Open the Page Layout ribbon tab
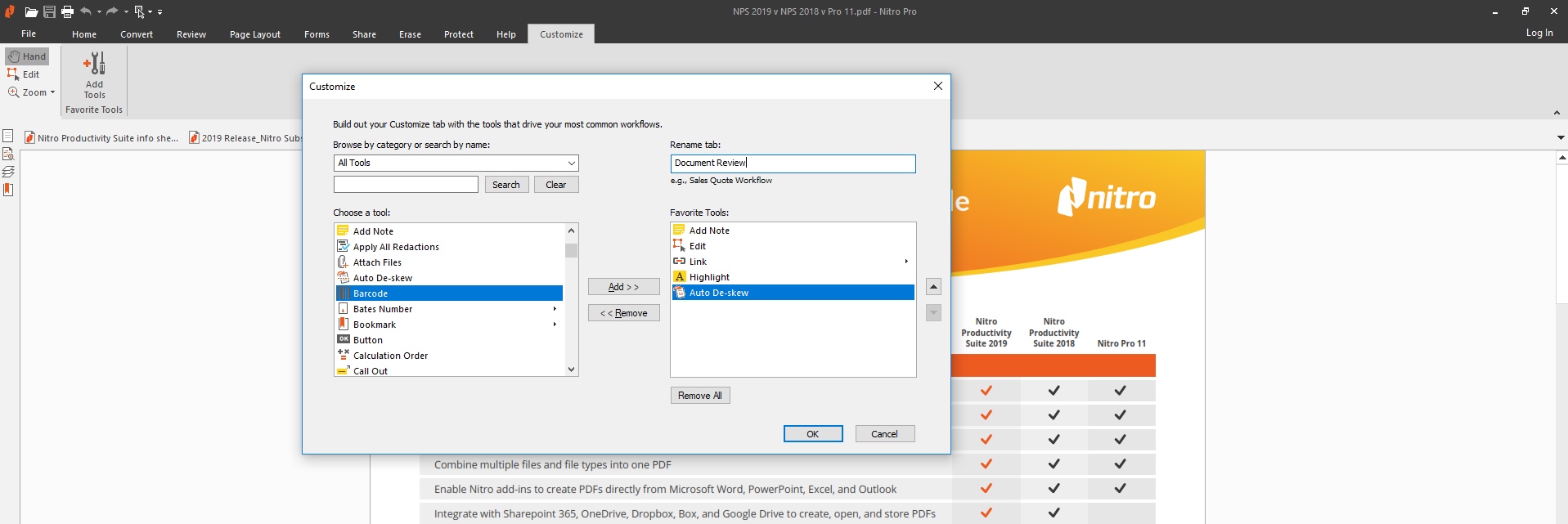 (x=255, y=34)
